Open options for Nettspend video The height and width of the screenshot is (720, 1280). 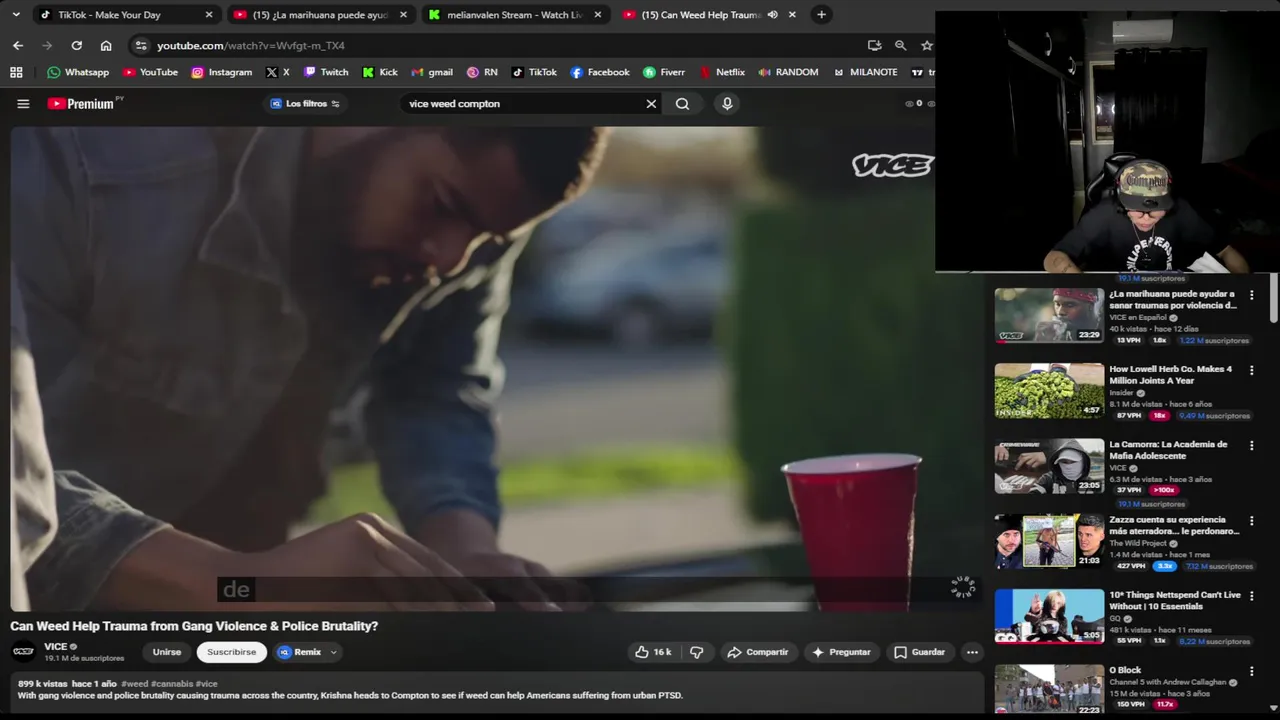click(1251, 597)
